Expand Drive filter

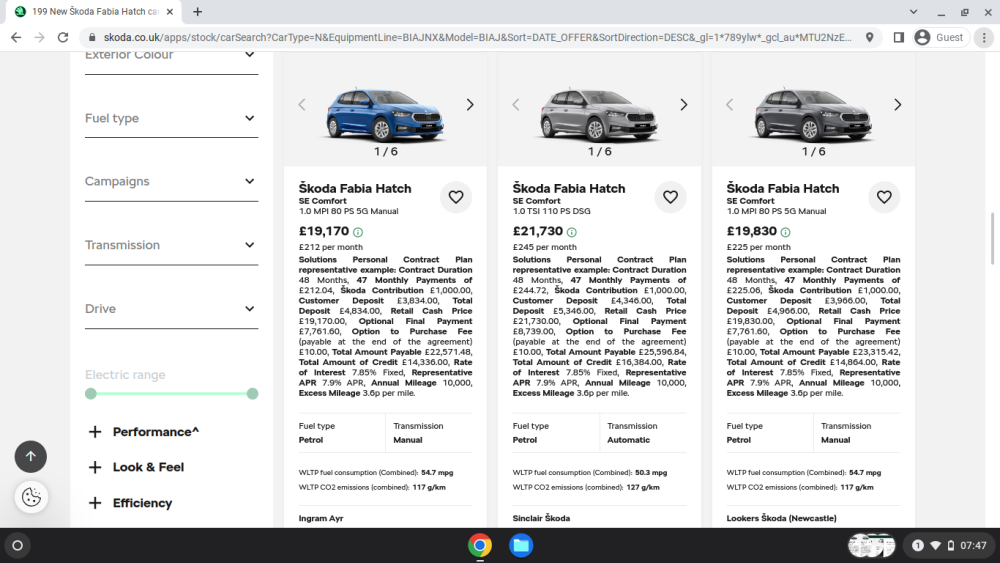point(172,309)
